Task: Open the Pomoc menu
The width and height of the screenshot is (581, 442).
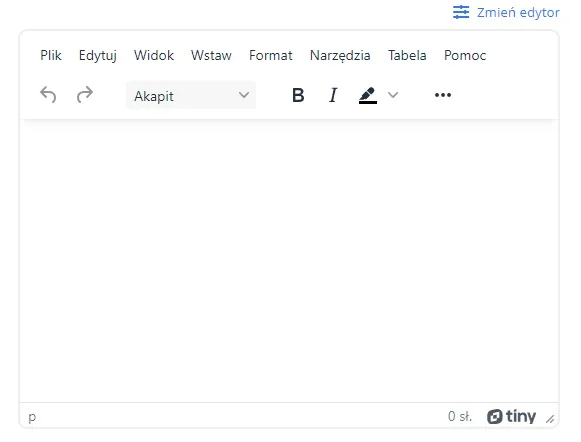Action: click(465, 55)
